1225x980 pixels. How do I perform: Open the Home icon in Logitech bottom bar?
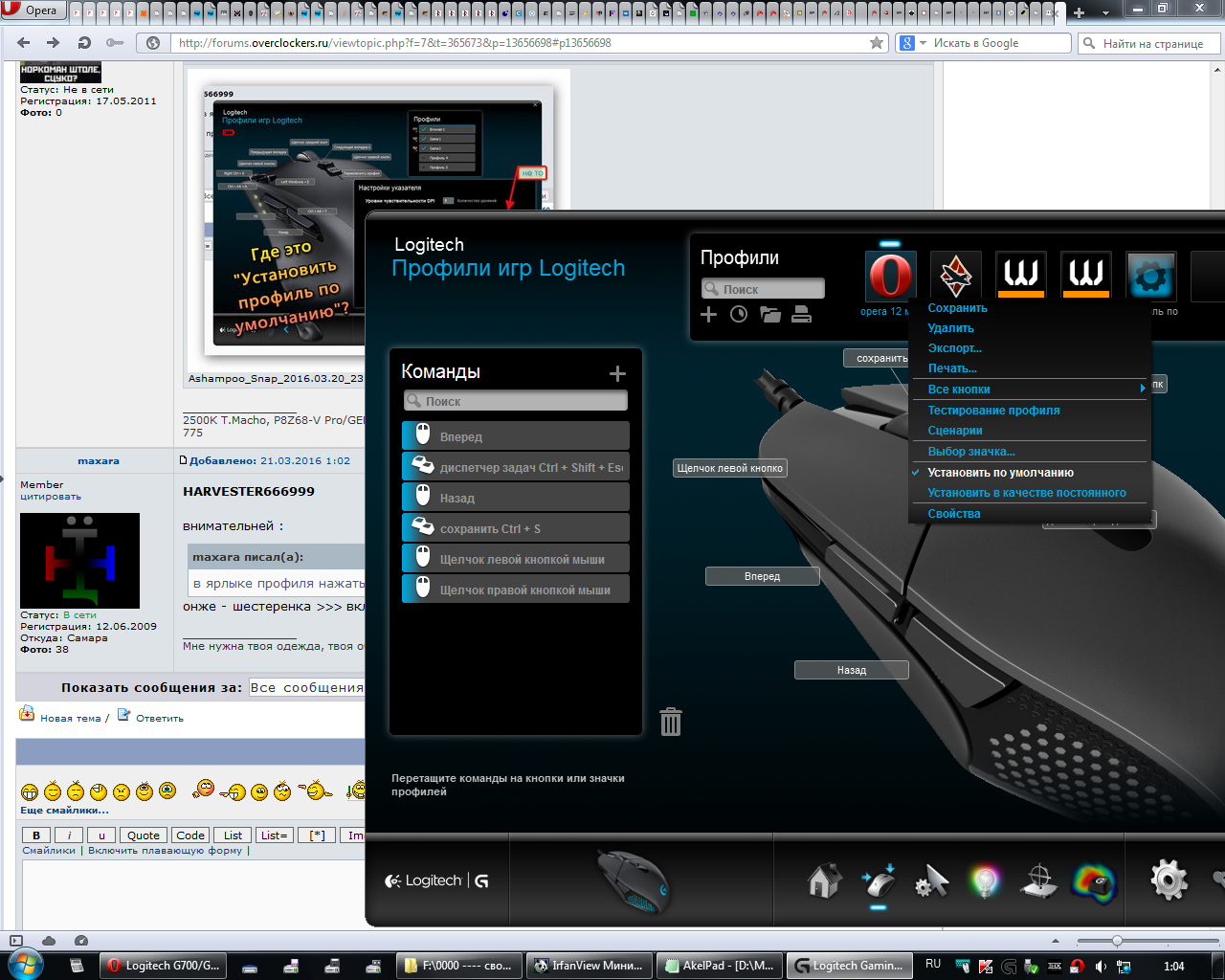click(824, 880)
